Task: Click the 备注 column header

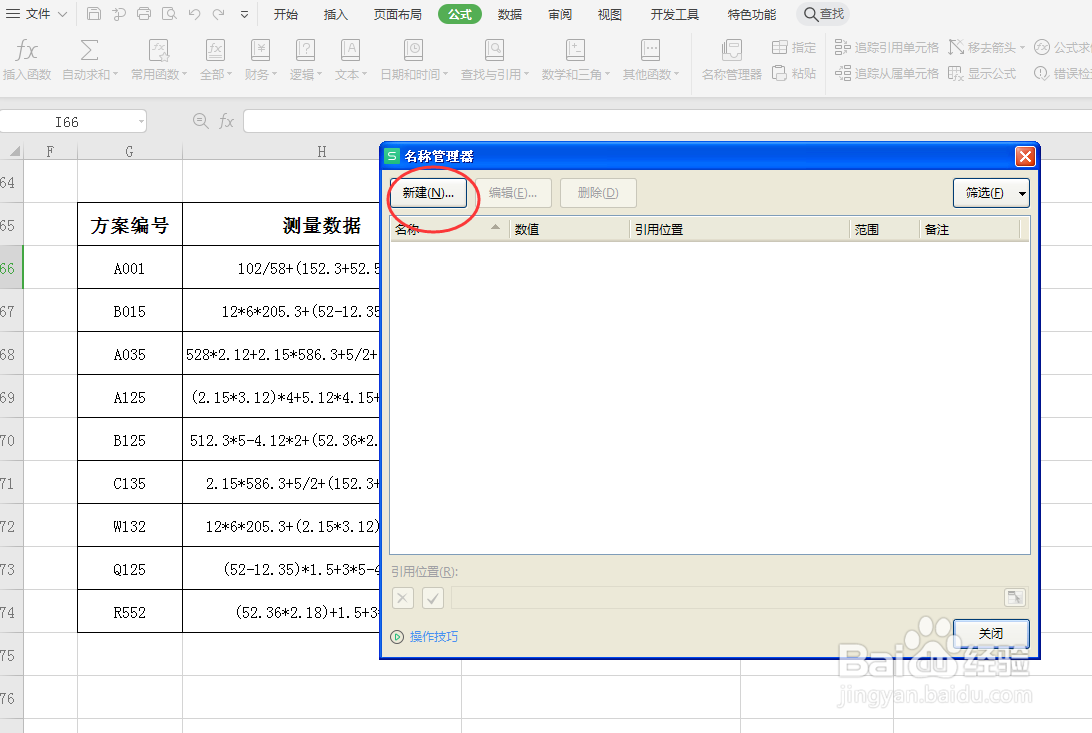Action: [x=970, y=229]
